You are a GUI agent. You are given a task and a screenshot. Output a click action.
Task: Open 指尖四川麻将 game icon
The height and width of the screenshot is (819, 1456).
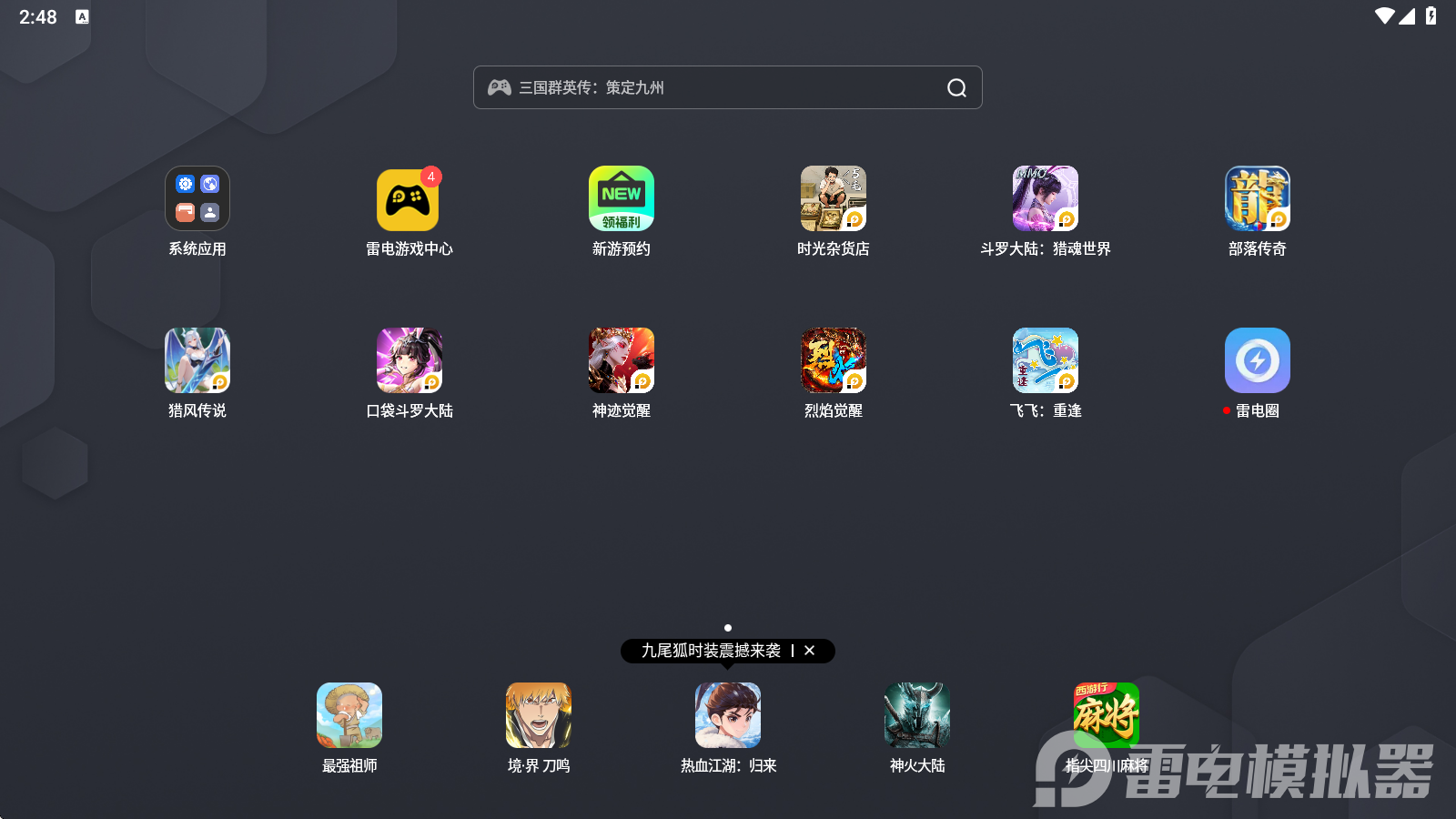tap(1107, 715)
